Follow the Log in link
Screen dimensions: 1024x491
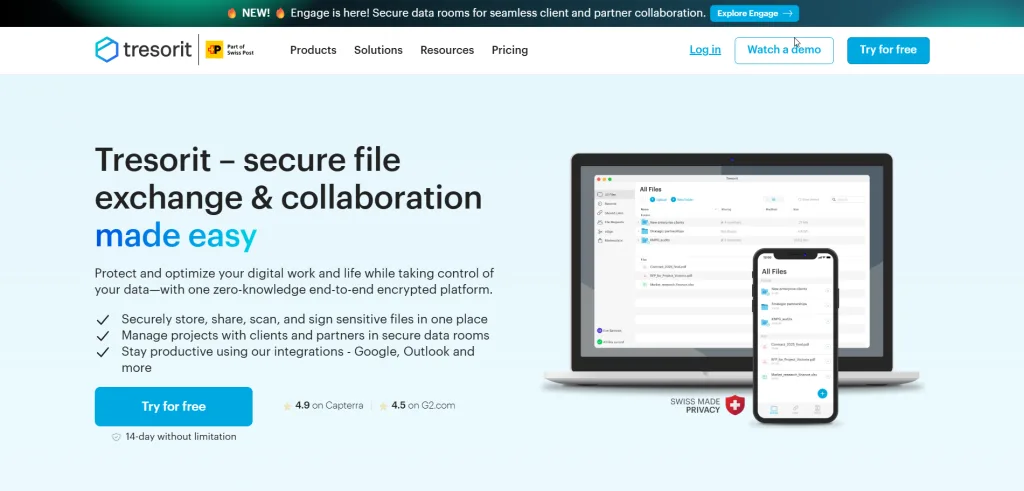(705, 50)
